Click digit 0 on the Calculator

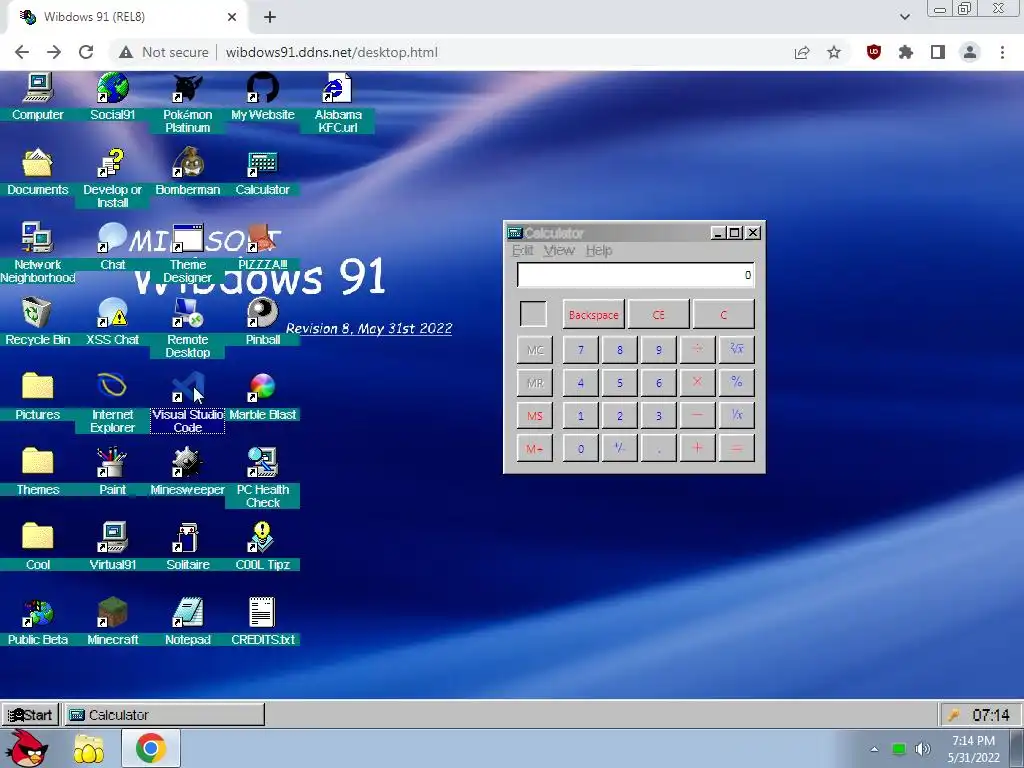pyautogui.click(x=581, y=449)
